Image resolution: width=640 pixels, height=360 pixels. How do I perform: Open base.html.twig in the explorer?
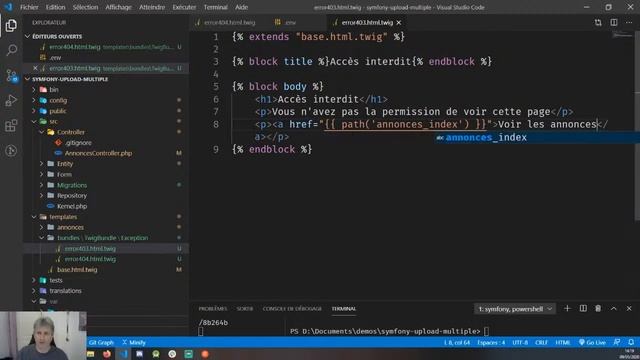coord(77,269)
